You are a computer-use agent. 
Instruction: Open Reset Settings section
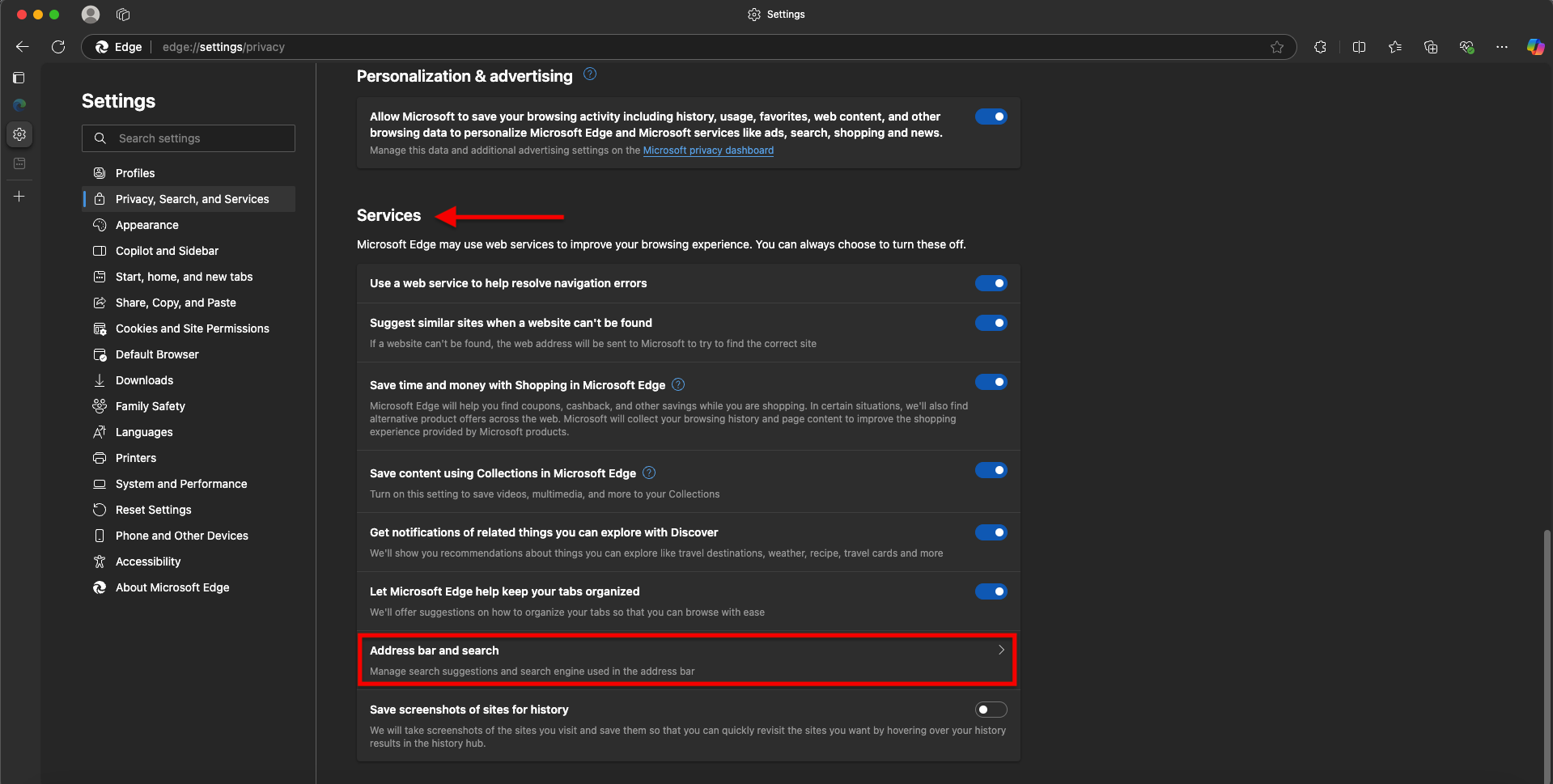(189, 510)
